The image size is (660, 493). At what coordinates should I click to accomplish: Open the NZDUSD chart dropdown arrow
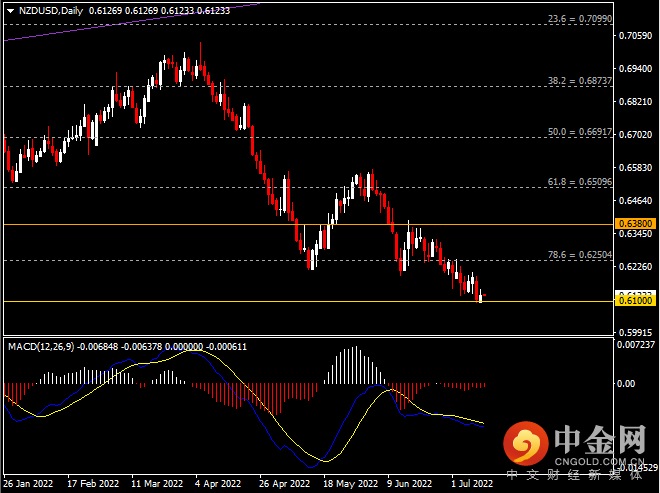11,11
